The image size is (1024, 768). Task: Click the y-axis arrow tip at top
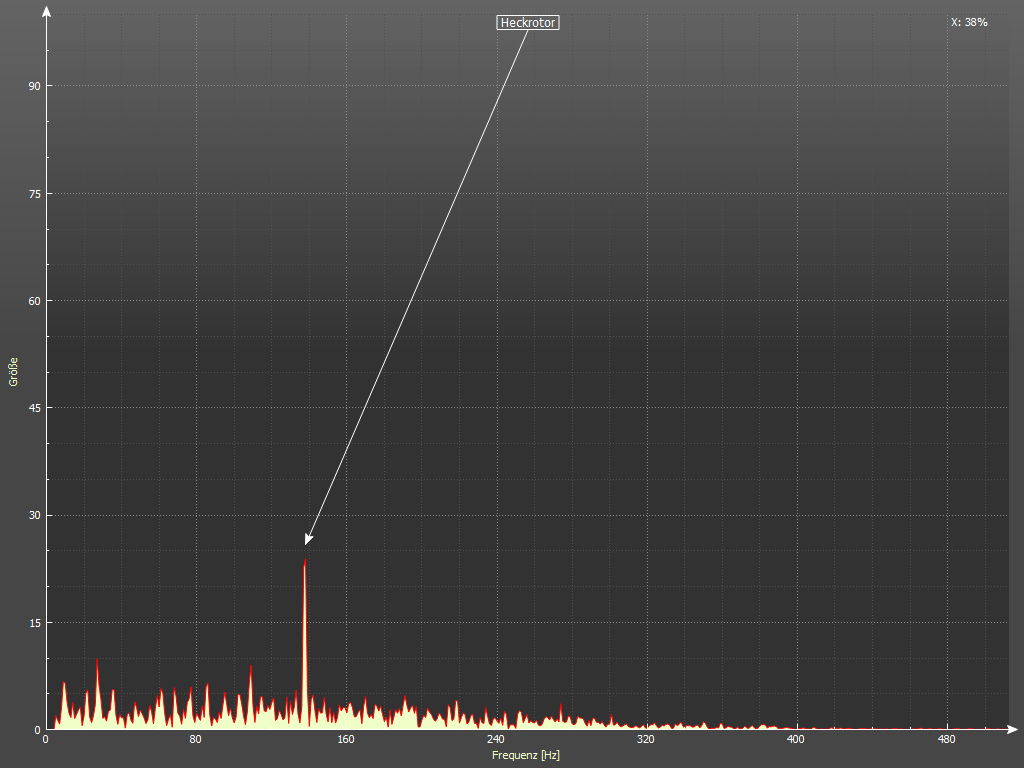(46, 10)
